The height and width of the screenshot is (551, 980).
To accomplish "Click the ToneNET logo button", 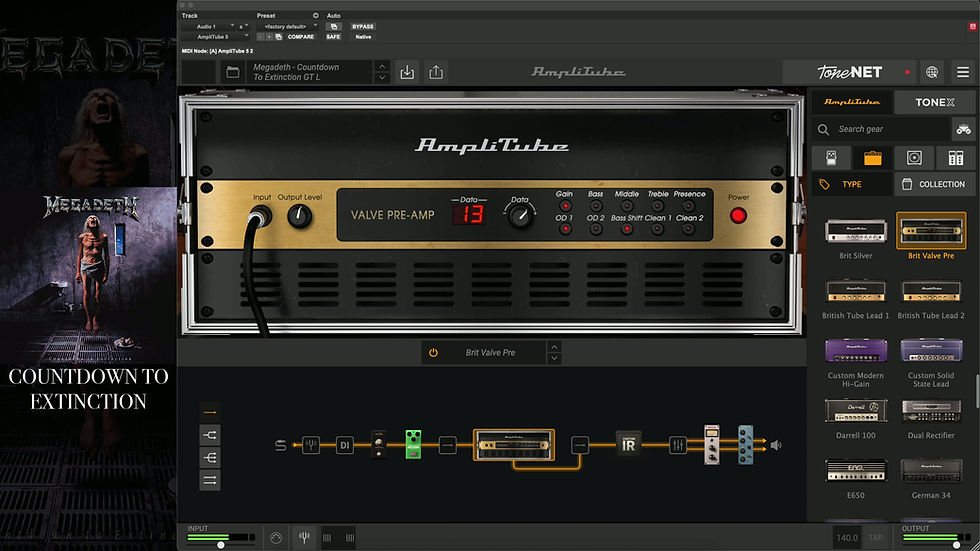I will point(849,72).
